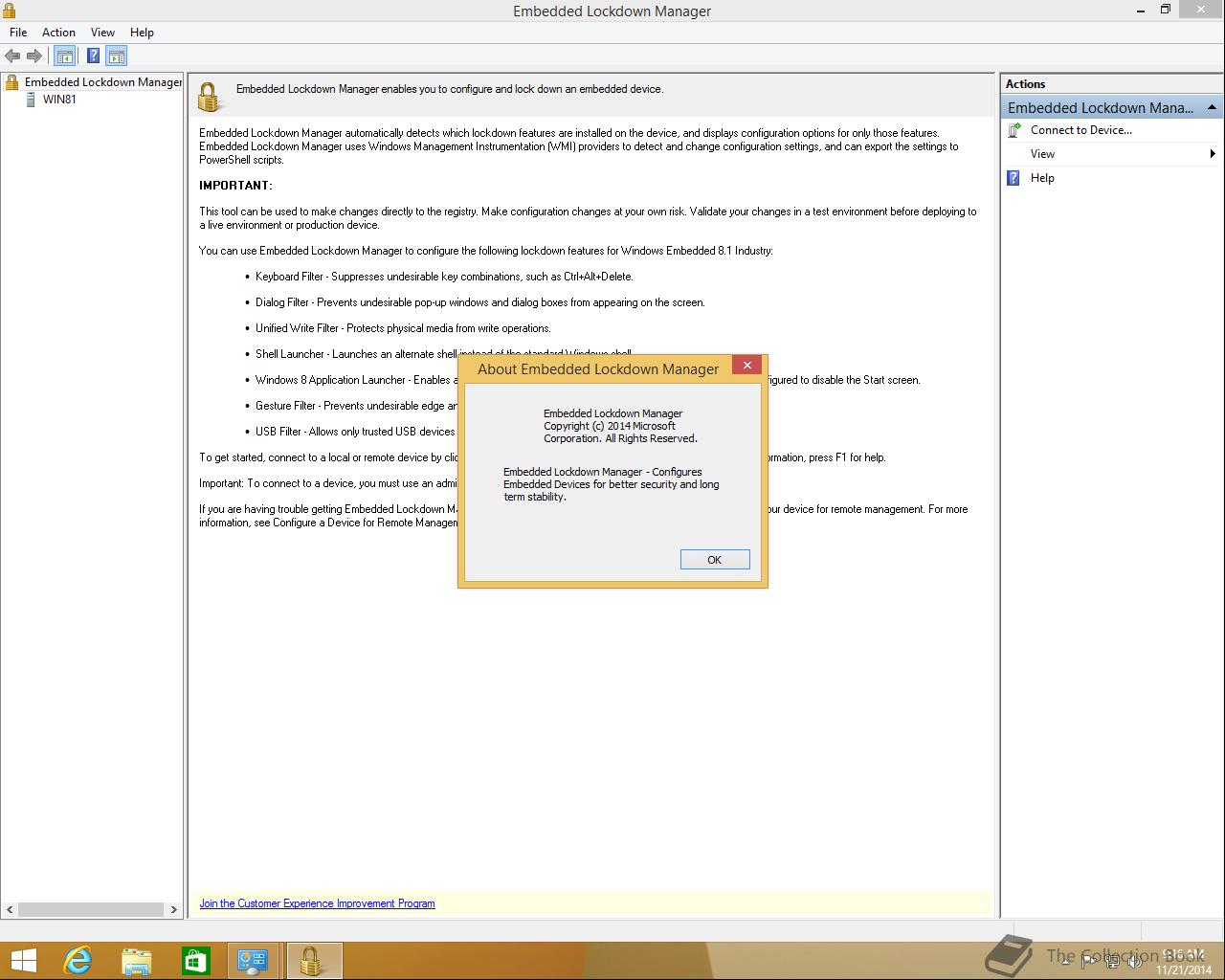Image resolution: width=1225 pixels, height=980 pixels.
Task: Click the blue Help toolbar icon
Action: pos(93,56)
